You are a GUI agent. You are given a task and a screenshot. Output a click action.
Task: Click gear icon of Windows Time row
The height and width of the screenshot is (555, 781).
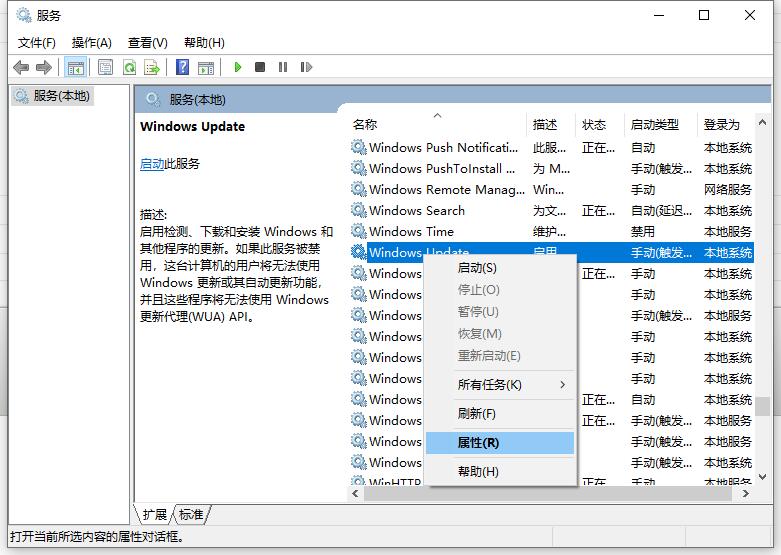tap(359, 231)
